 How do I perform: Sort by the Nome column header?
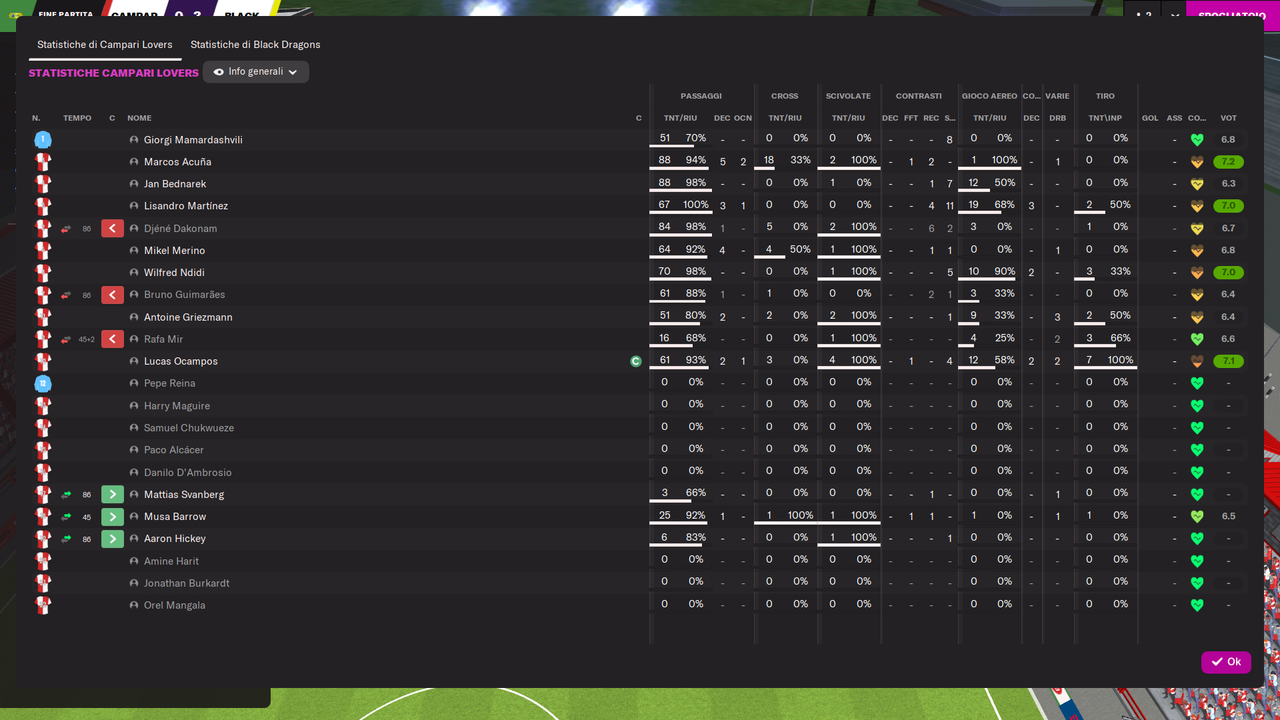coord(139,118)
